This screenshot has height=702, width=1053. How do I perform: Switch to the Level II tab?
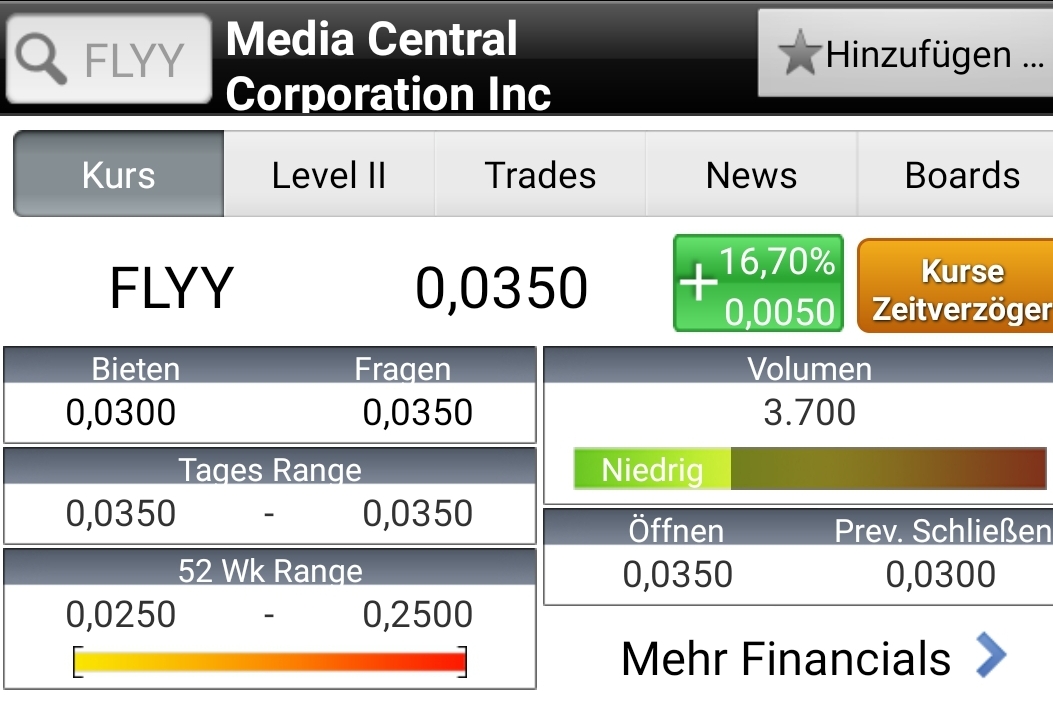tap(329, 175)
